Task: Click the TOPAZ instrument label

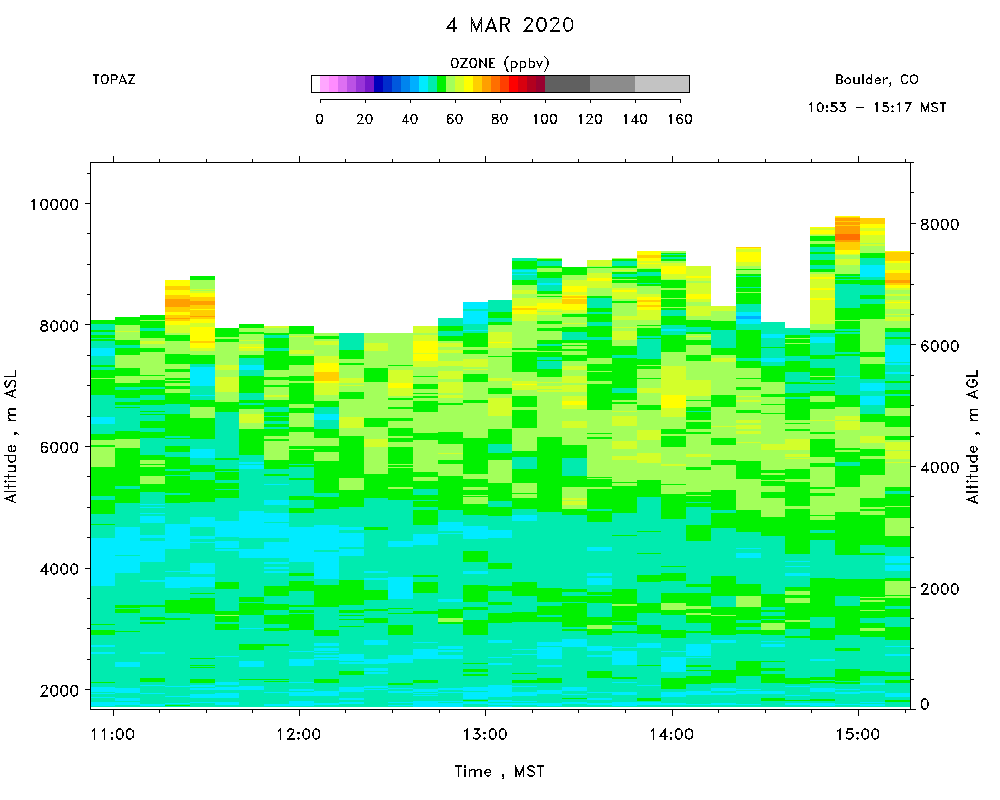Action: pyautogui.click(x=114, y=79)
